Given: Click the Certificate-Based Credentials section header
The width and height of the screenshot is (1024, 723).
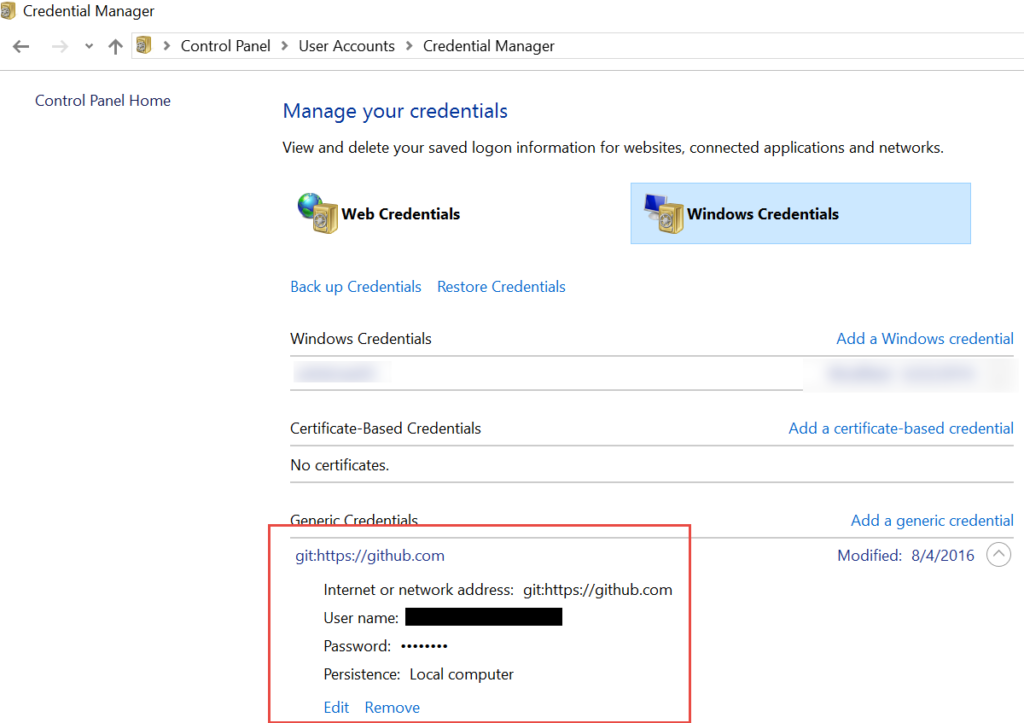Looking at the screenshot, I should tap(385, 428).
